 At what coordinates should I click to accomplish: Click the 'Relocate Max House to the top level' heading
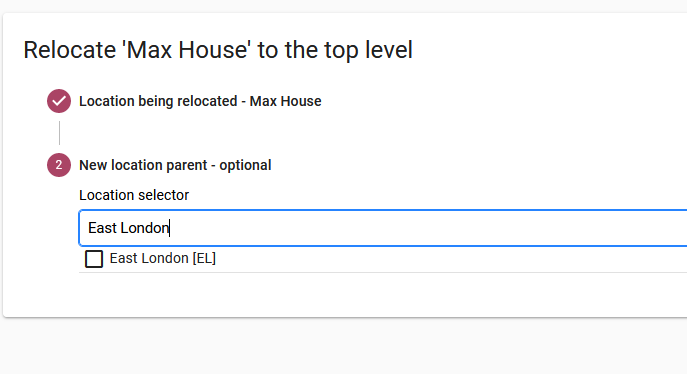click(218, 50)
